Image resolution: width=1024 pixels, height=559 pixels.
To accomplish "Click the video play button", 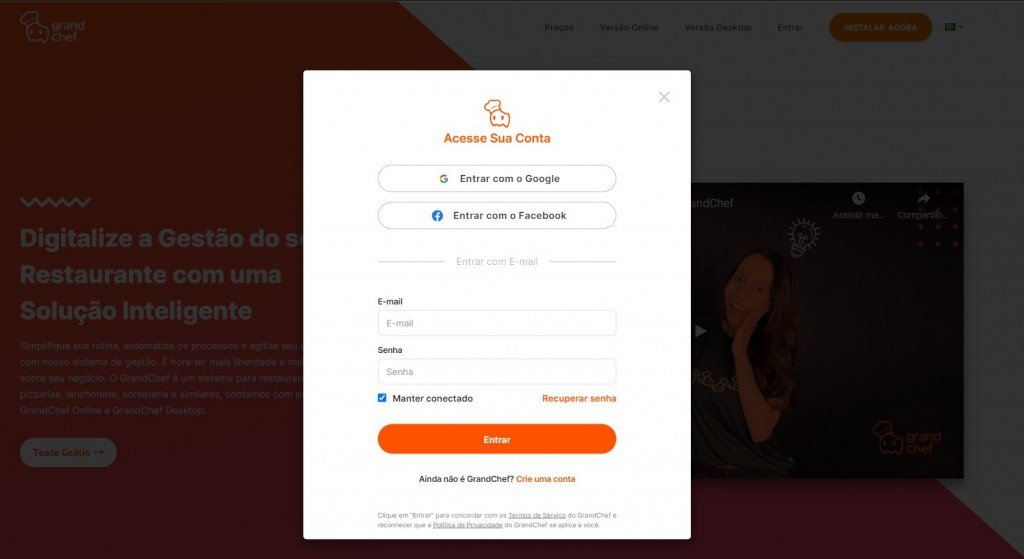I will [700, 331].
